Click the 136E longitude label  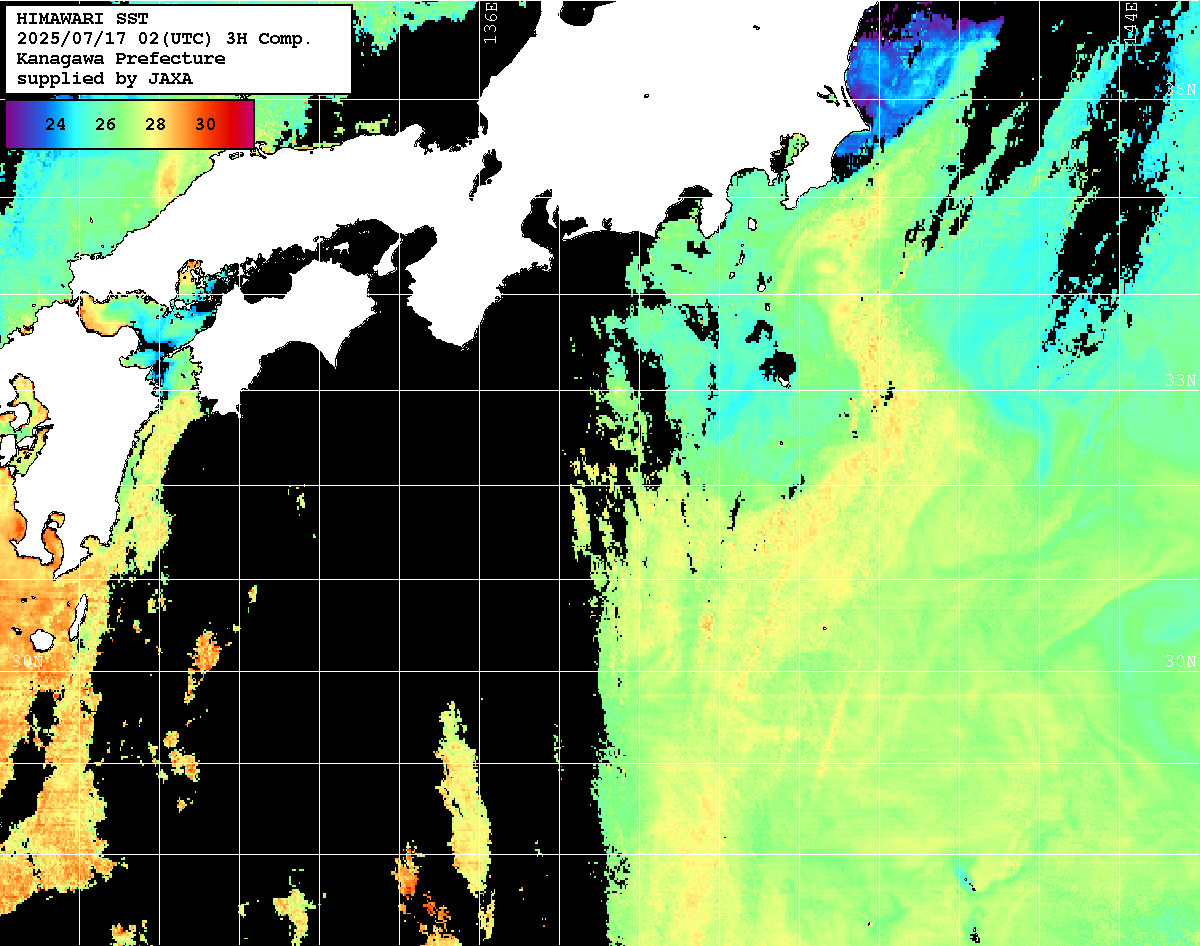click(x=489, y=22)
